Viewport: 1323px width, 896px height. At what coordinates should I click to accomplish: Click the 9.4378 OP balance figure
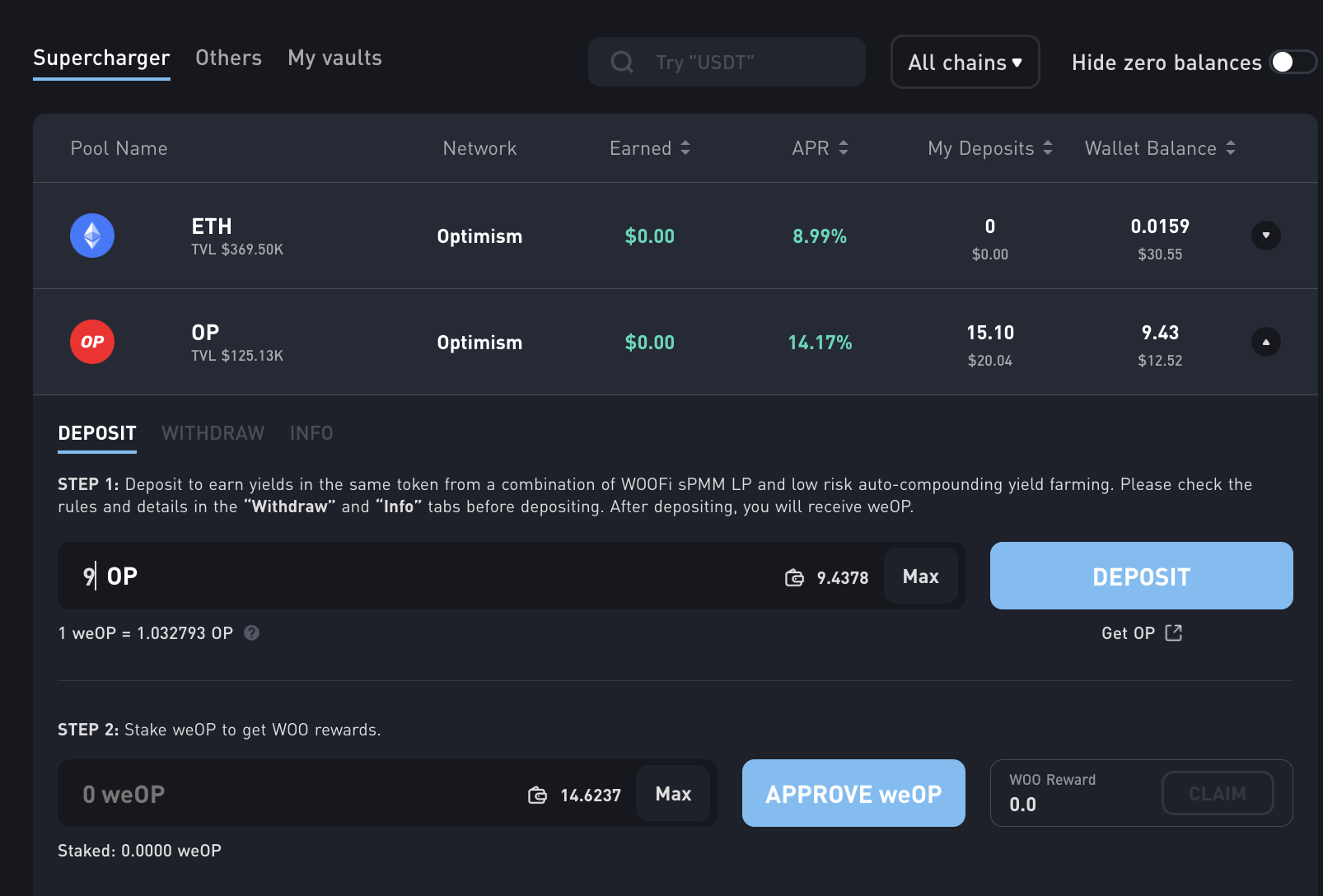click(842, 578)
